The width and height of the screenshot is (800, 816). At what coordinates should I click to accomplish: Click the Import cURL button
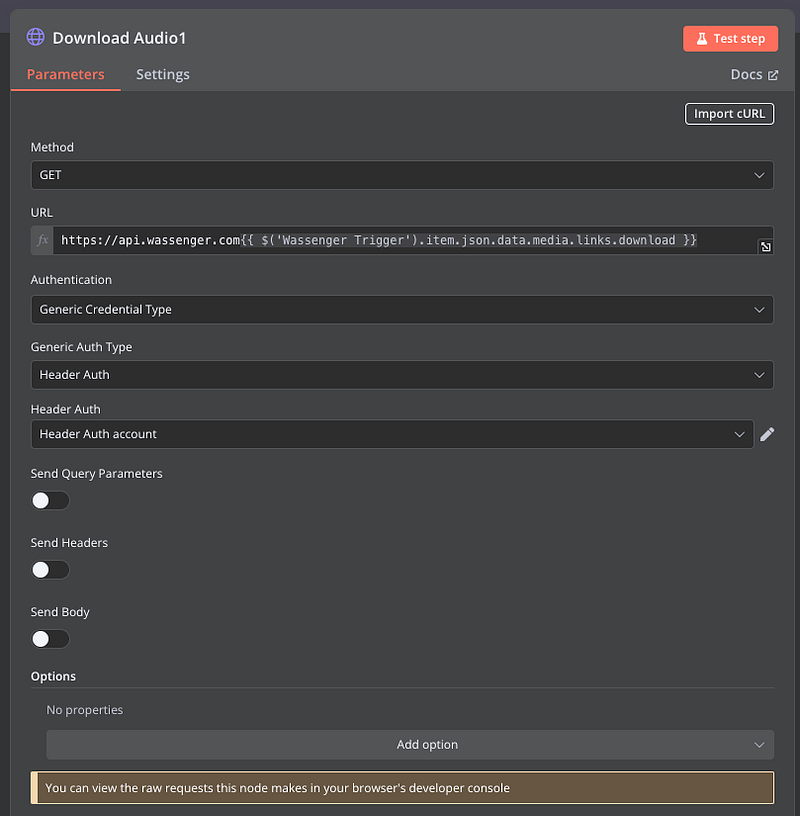point(729,113)
